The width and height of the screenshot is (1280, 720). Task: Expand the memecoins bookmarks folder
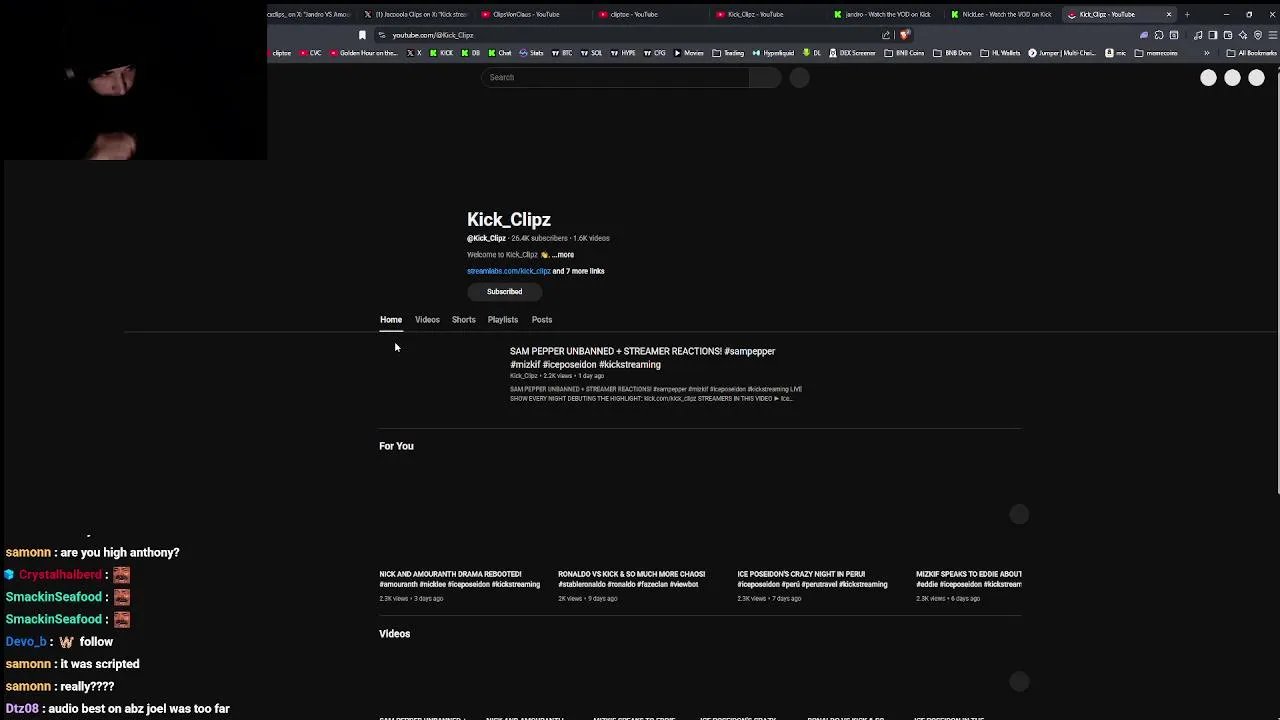(1155, 53)
